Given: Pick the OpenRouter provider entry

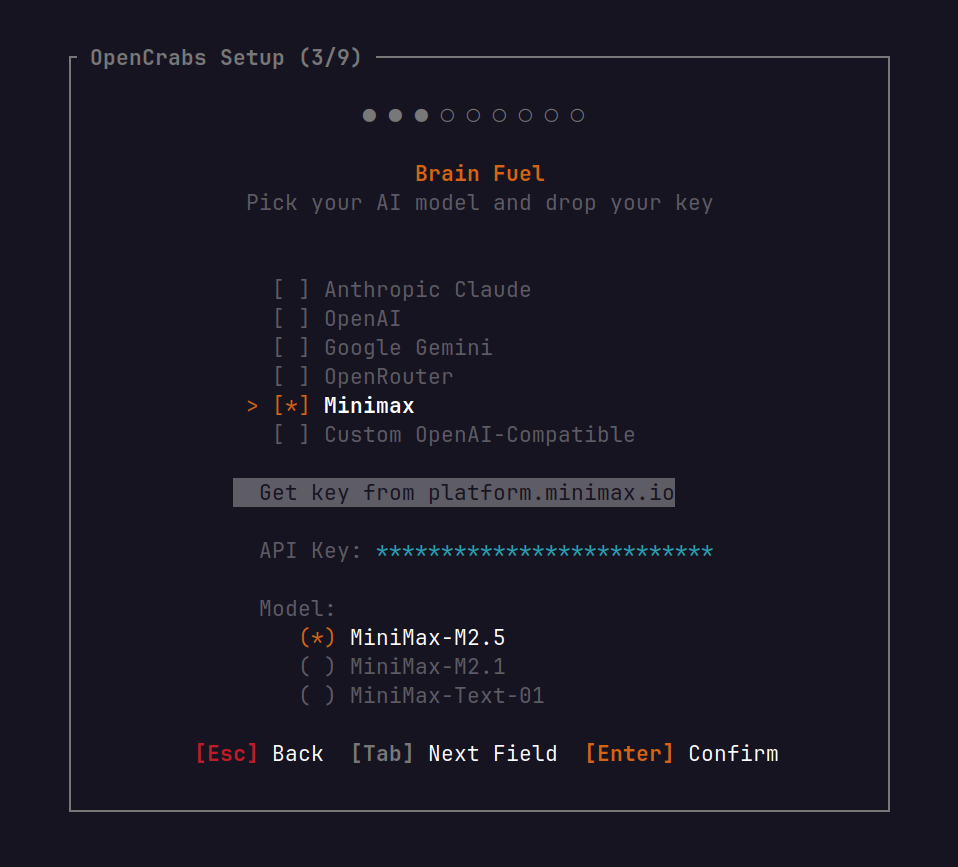Looking at the screenshot, I should click(x=364, y=376).
